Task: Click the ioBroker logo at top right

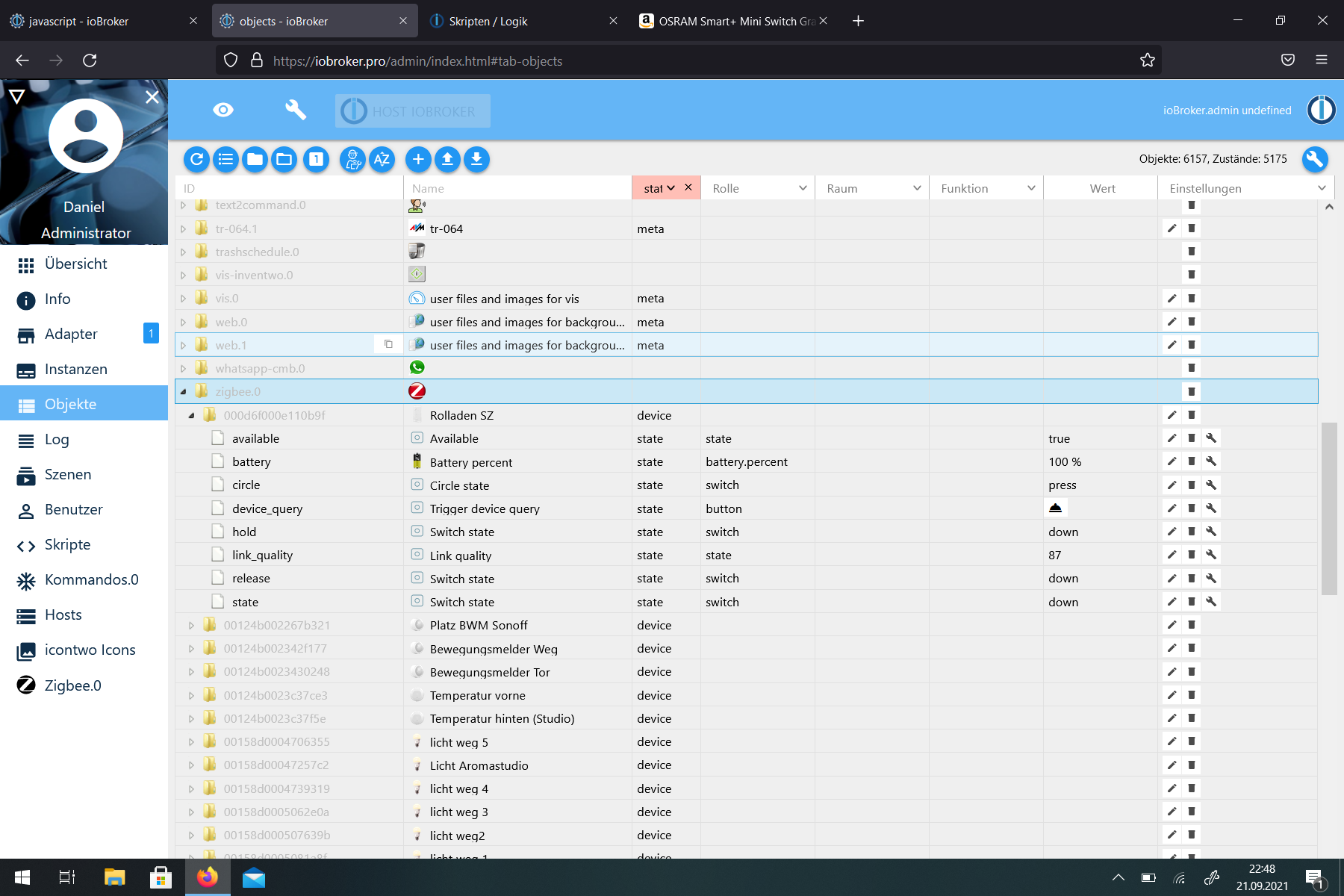Action: (1321, 110)
